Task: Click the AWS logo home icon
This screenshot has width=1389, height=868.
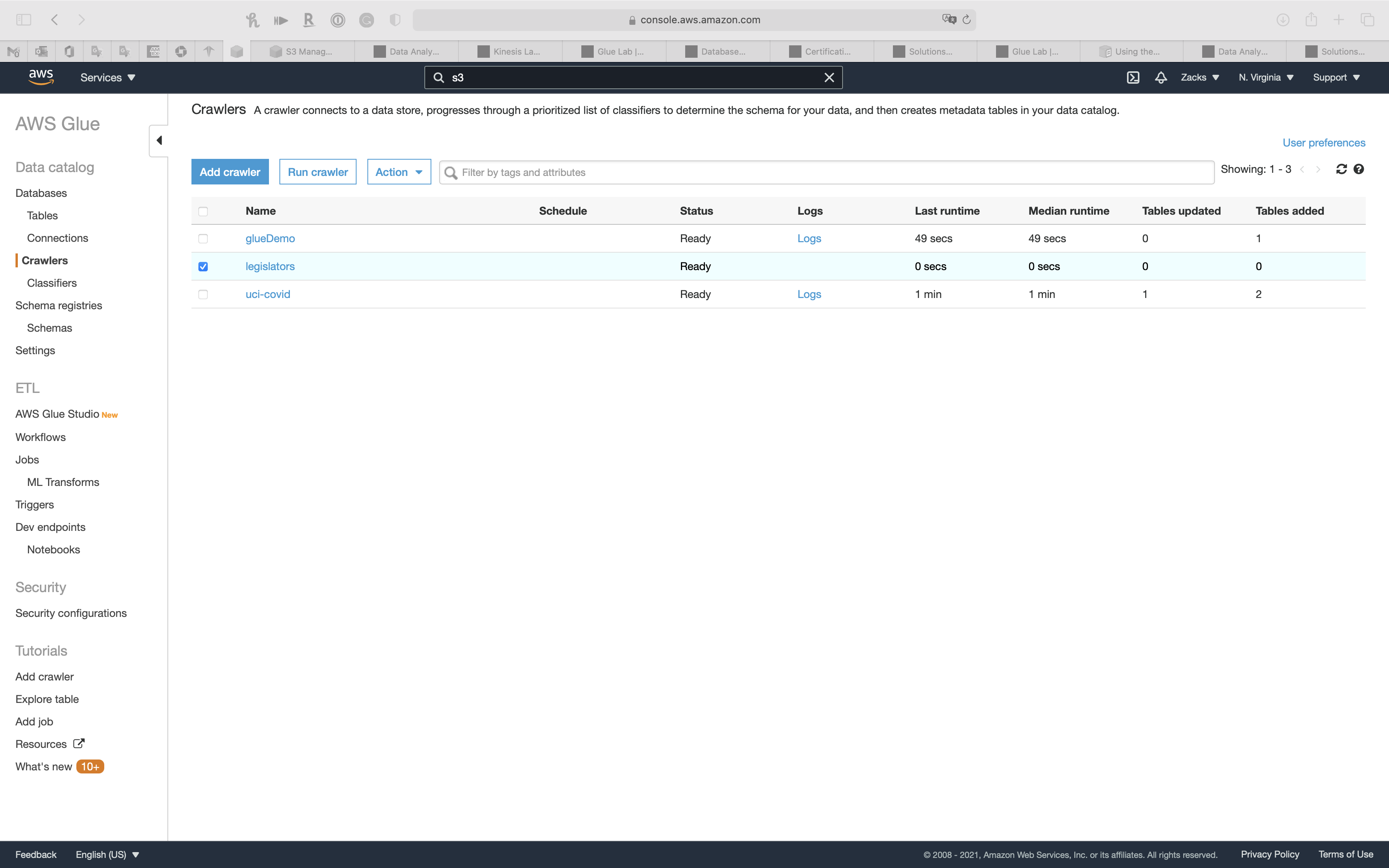Action: 41,77
